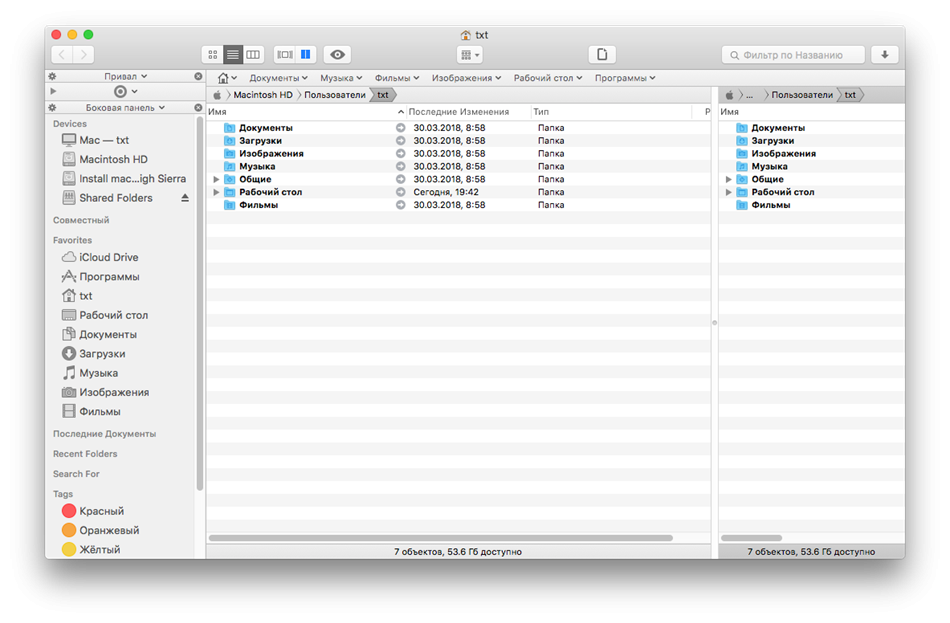
Task: Expand the Общие folder in left pane
Action: 216,179
